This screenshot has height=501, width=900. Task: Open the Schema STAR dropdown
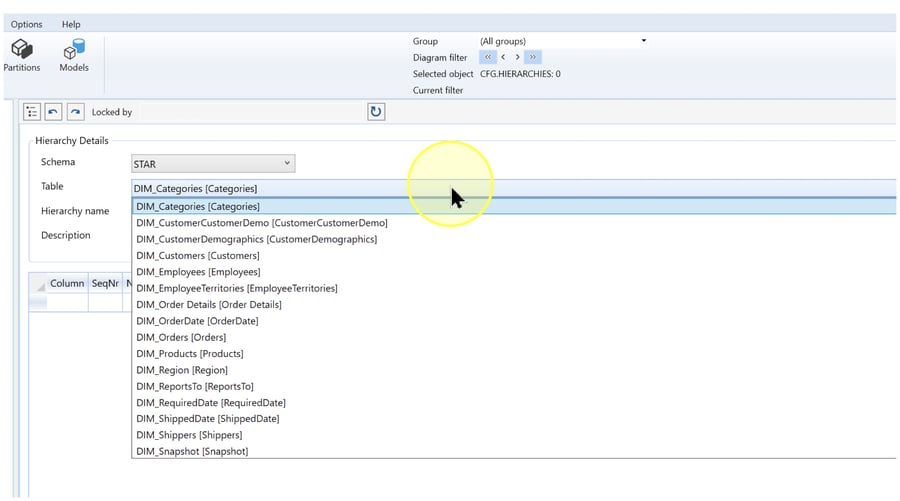pos(213,164)
